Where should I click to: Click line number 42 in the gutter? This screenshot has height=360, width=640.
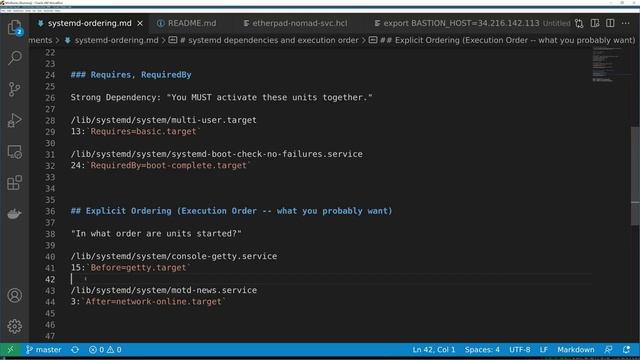point(50,279)
